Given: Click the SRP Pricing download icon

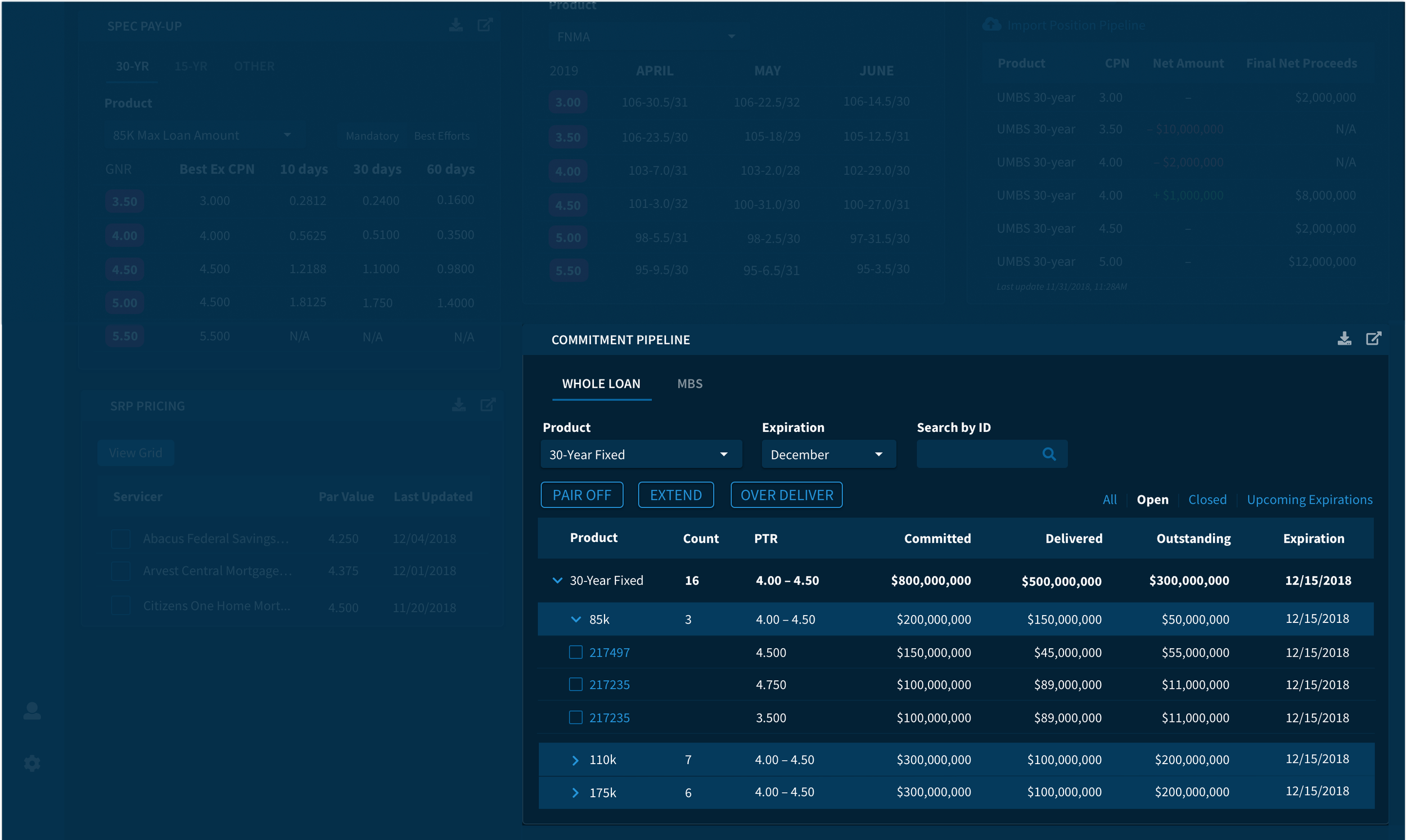Looking at the screenshot, I should 458,405.
